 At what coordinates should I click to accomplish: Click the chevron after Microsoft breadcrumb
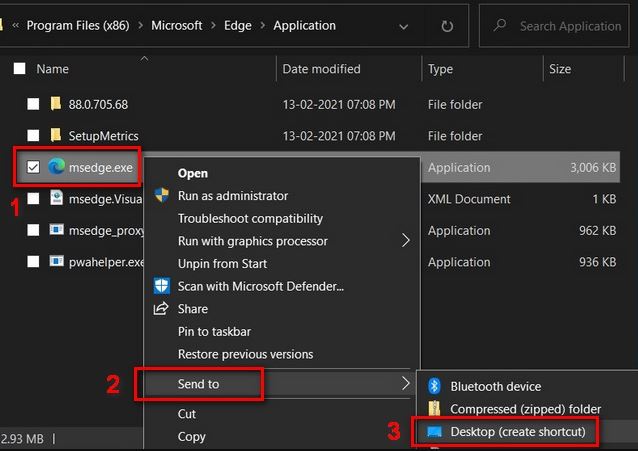coord(213,26)
